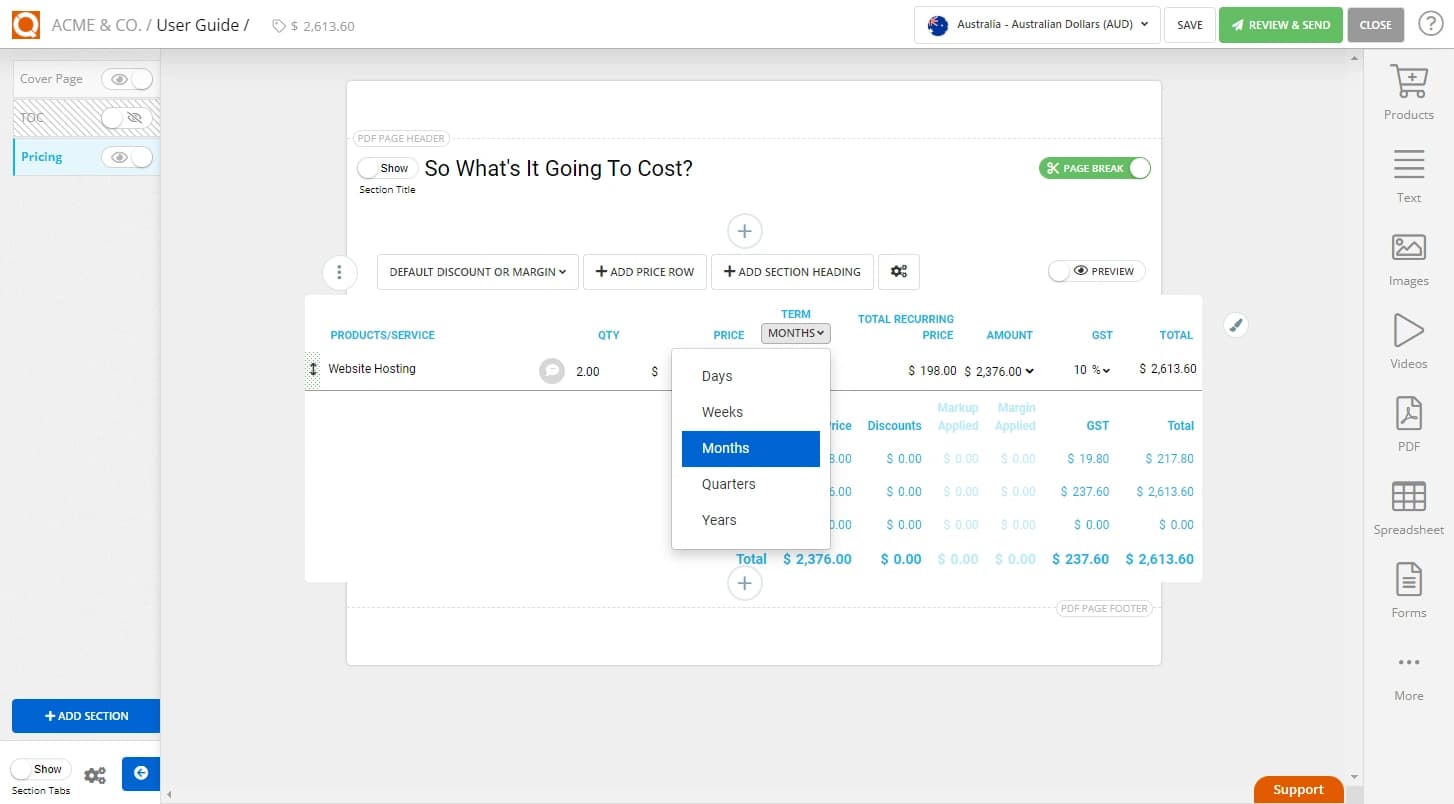Viewport: 1454px width, 804px height.
Task: Open the pricing table settings gear
Action: point(898,271)
